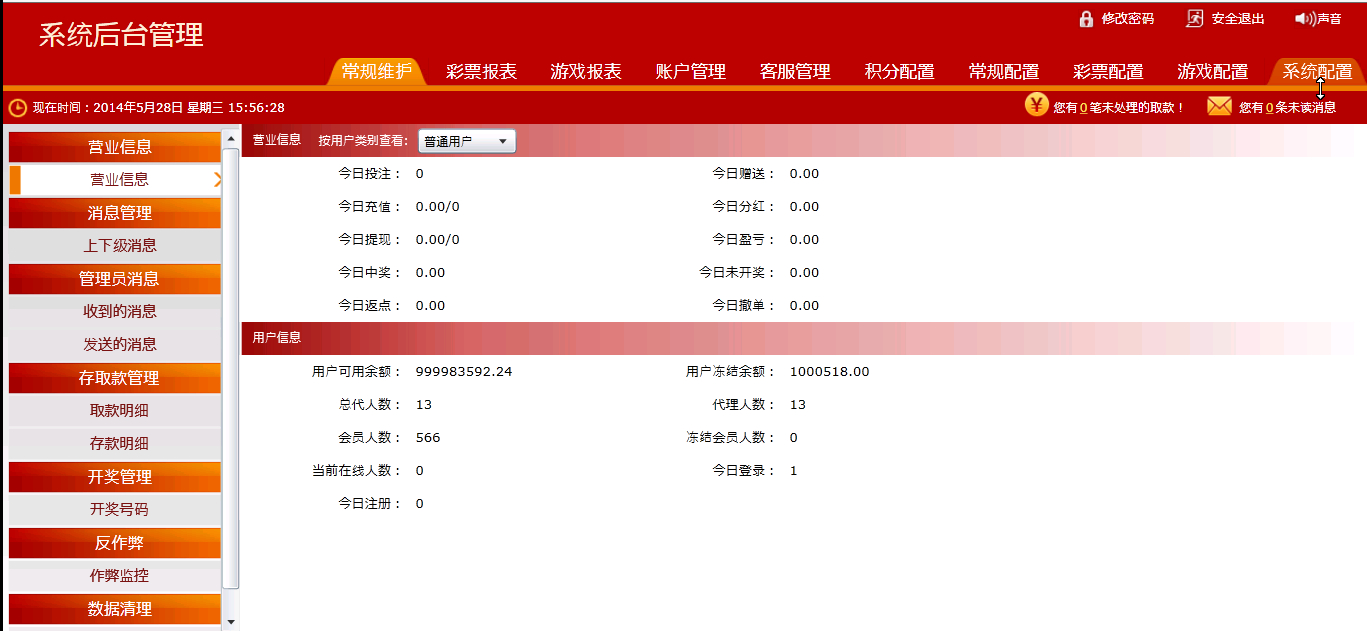Open 取款明细 in the sidebar
This screenshot has height=631, width=1367.
119,410
